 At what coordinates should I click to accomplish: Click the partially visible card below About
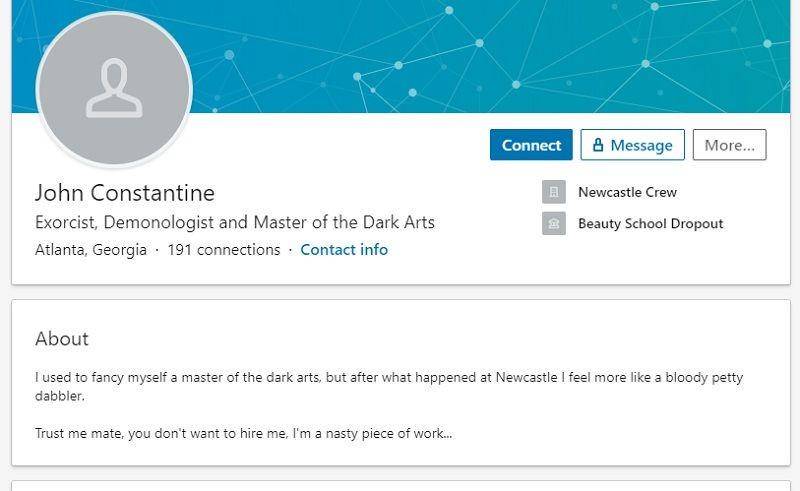click(x=401, y=485)
